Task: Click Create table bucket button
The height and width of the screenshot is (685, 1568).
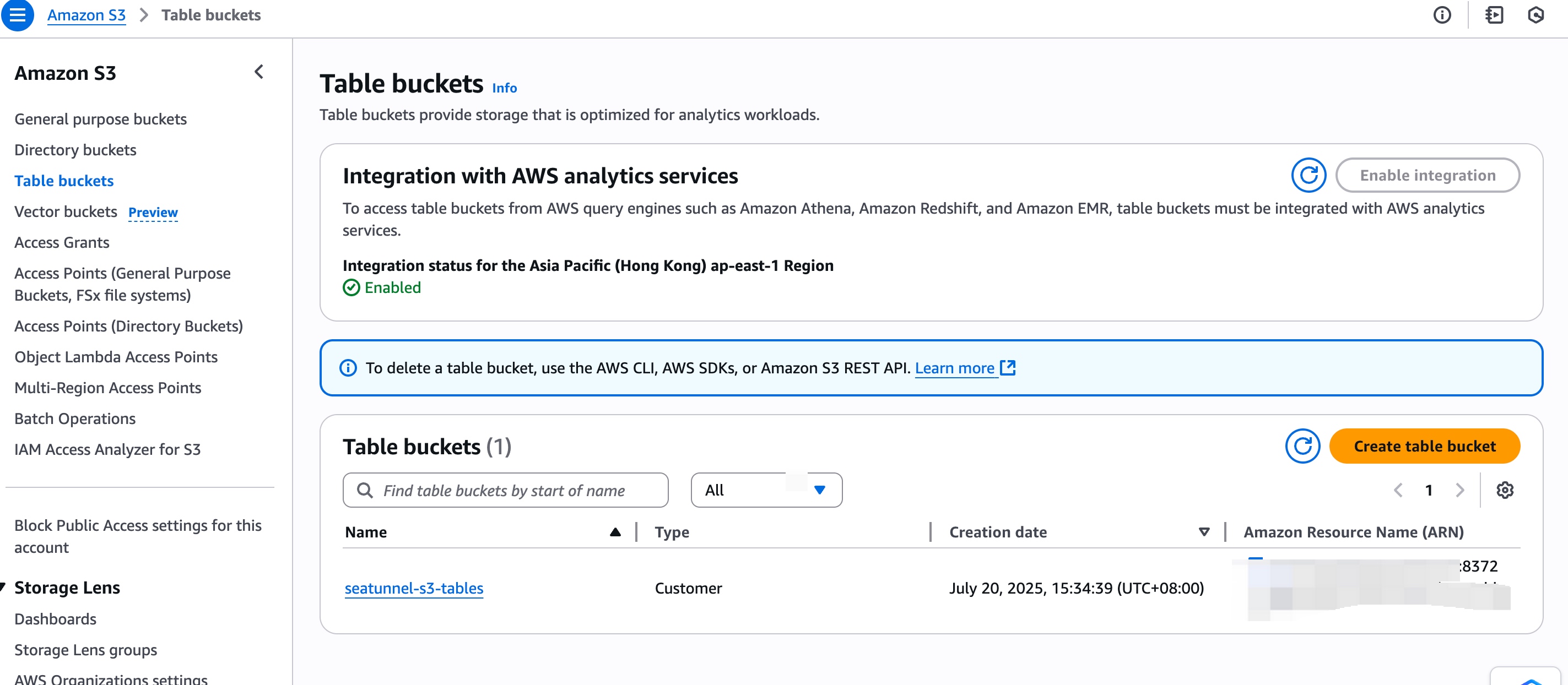Action: (1424, 446)
